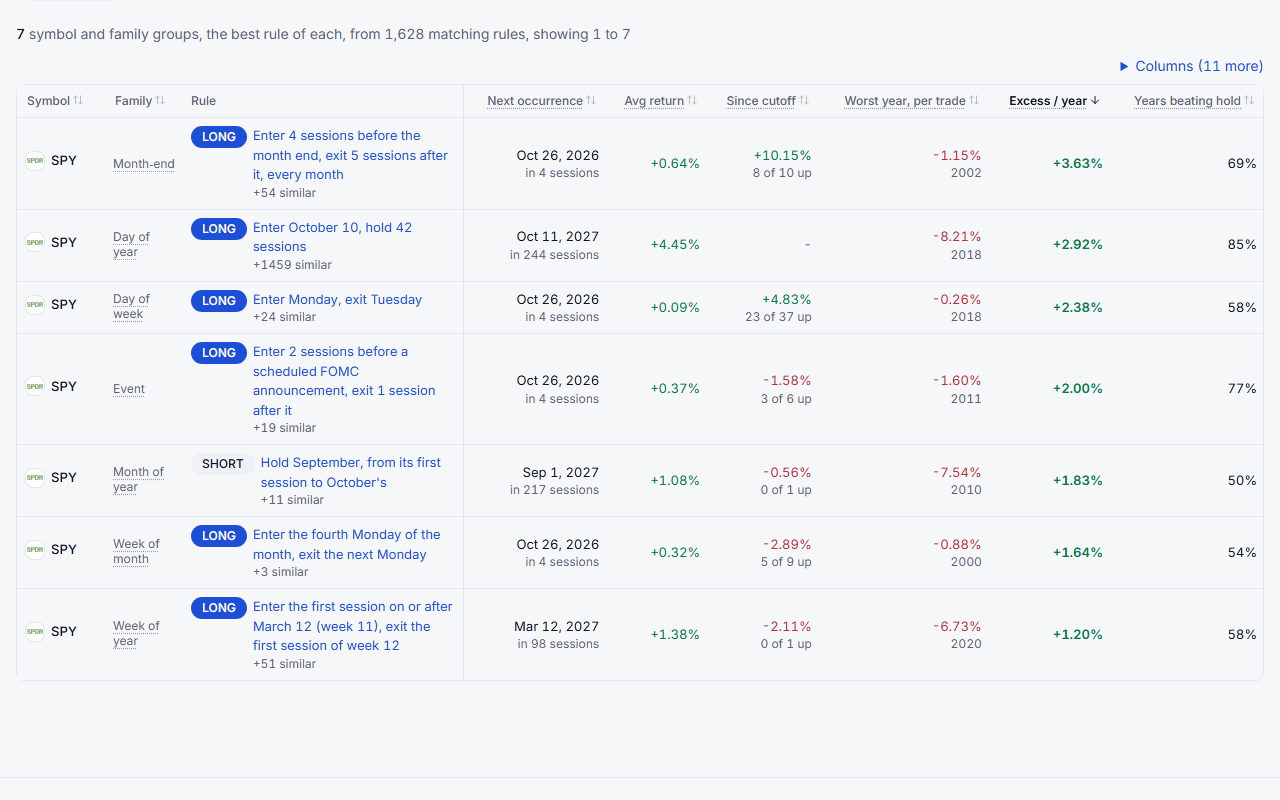This screenshot has width=1280, height=800.
Task: Click SPDR icon in Event row
Action: (35, 386)
